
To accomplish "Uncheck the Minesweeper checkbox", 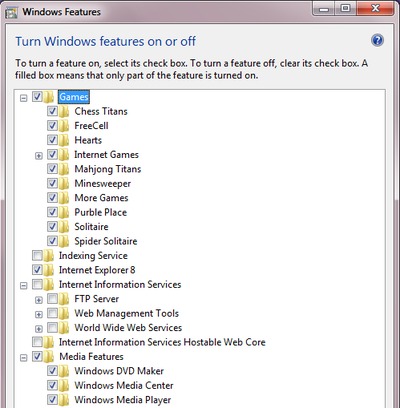I will click(x=52, y=183).
